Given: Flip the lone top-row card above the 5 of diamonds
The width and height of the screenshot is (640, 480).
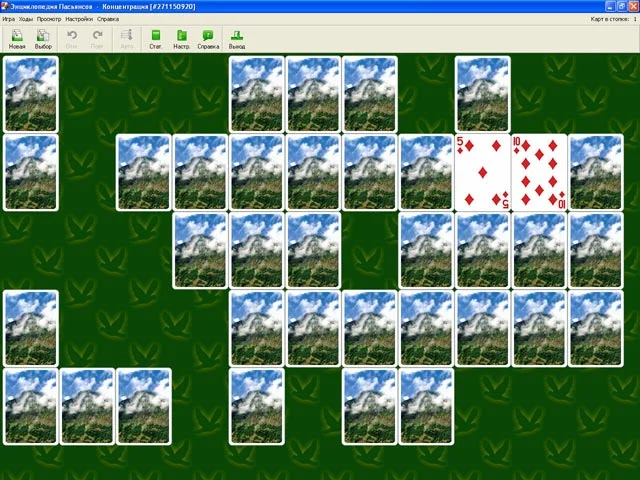Looking at the screenshot, I should pyautogui.click(x=482, y=94).
